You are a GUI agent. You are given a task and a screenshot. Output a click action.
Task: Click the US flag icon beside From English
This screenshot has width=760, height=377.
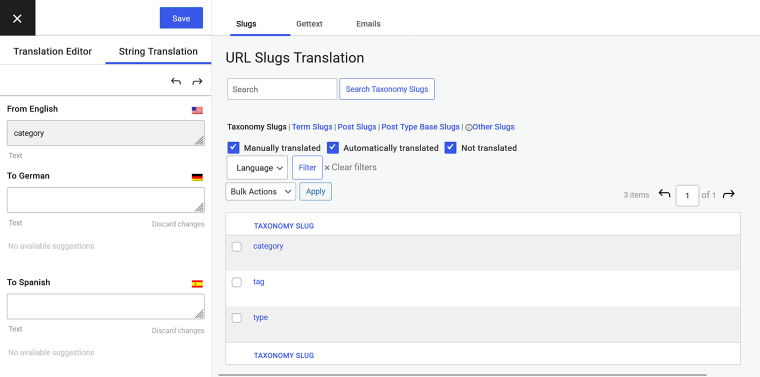pyautogui.click(x=197, y=110)
